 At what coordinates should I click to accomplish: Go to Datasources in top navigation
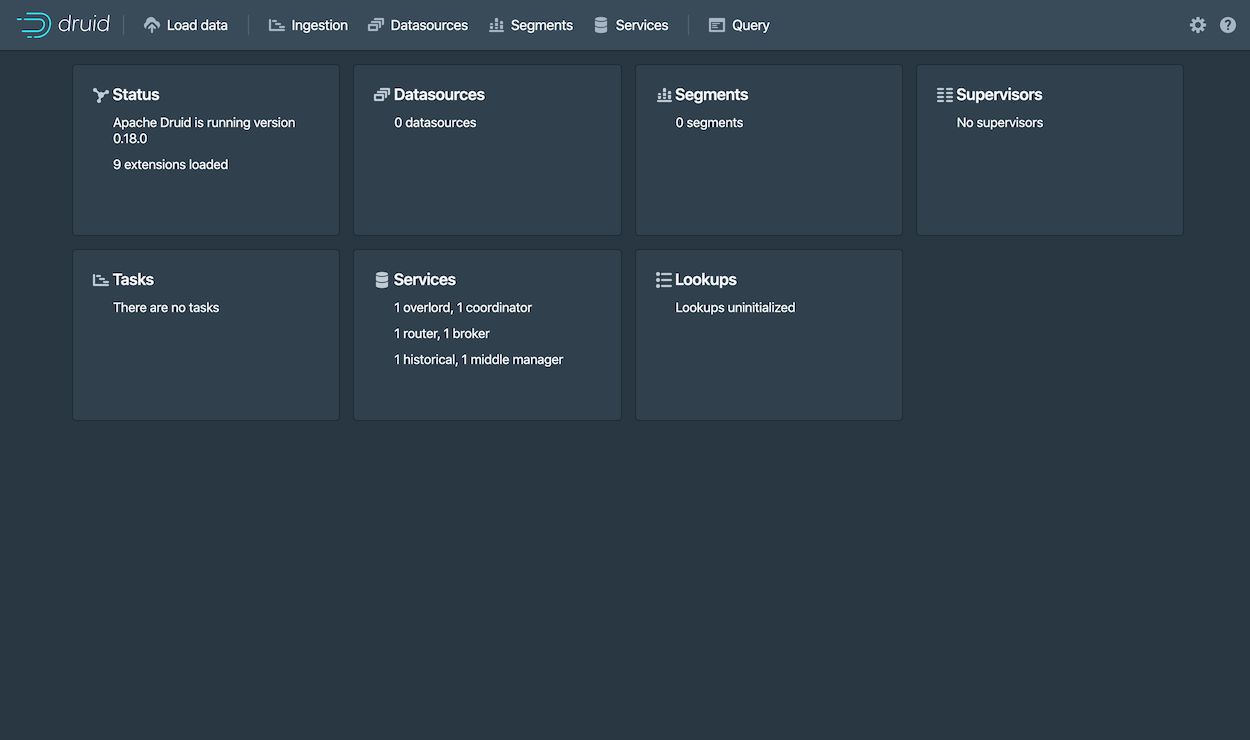click(418, 25)
